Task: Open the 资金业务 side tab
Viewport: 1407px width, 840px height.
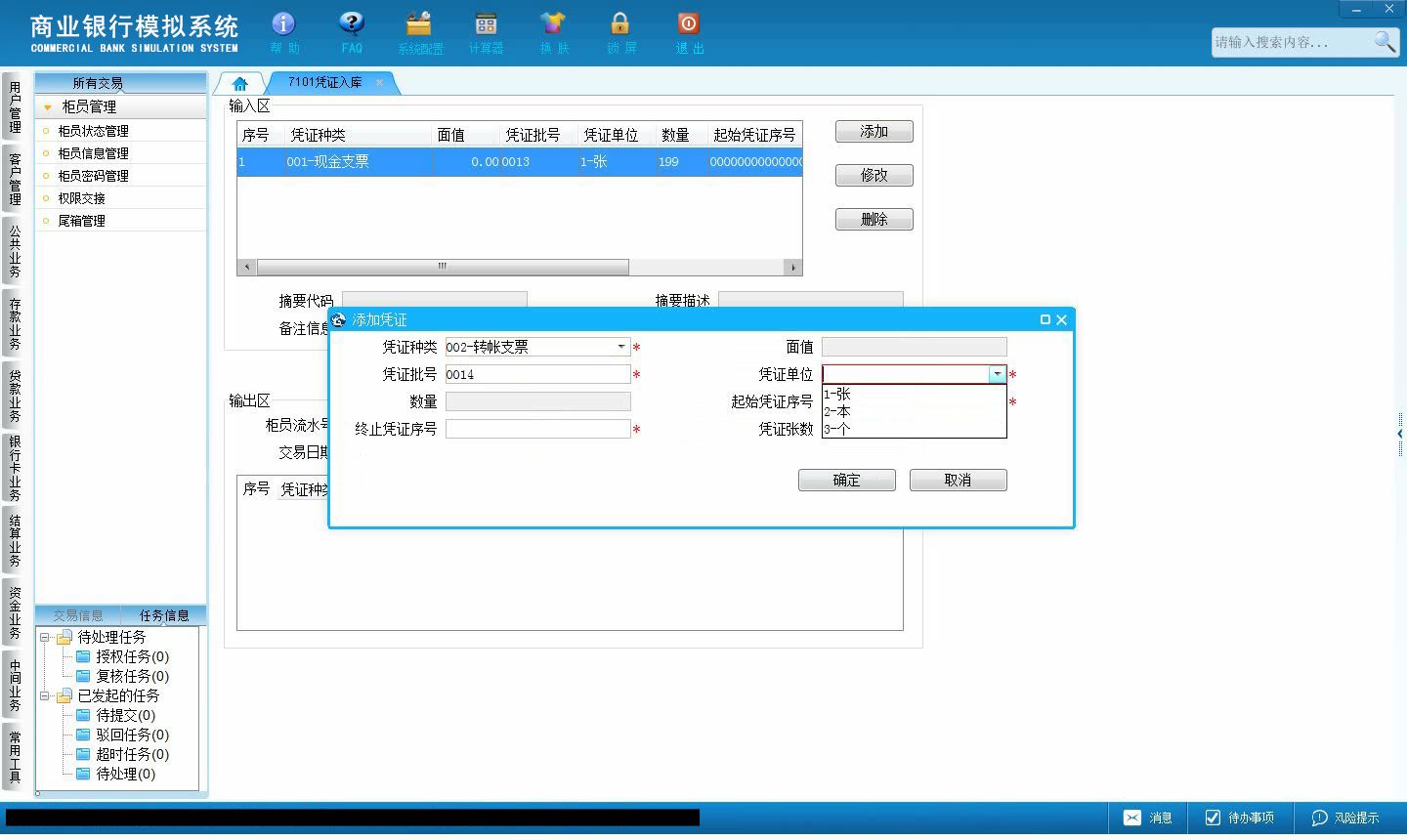Action: tap(15, 612)
